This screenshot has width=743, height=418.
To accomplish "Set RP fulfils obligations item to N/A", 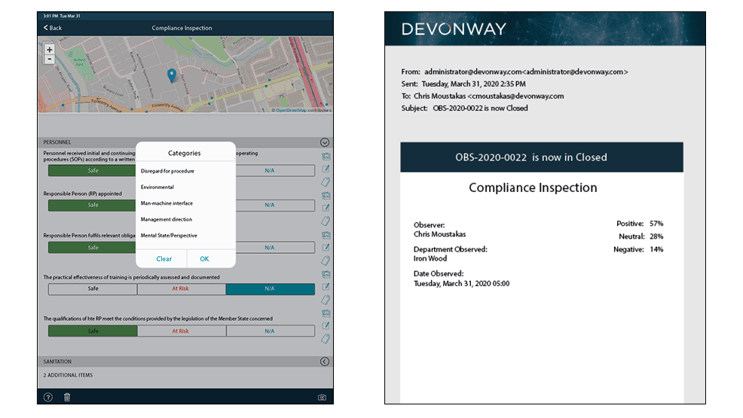I will tap(275, 247).
